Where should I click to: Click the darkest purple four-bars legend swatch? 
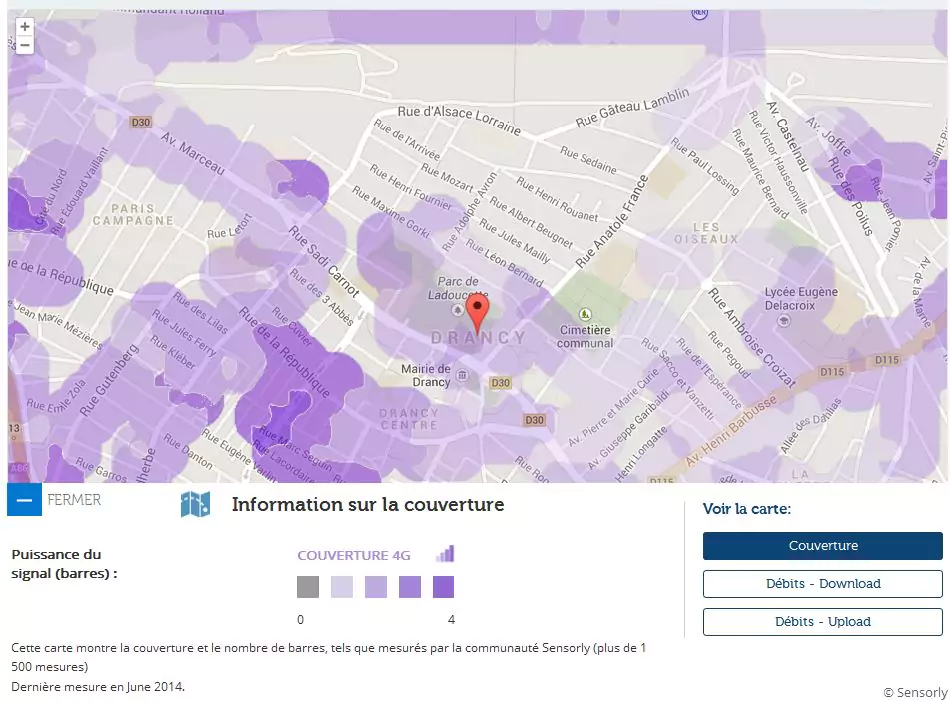(443, 587)
